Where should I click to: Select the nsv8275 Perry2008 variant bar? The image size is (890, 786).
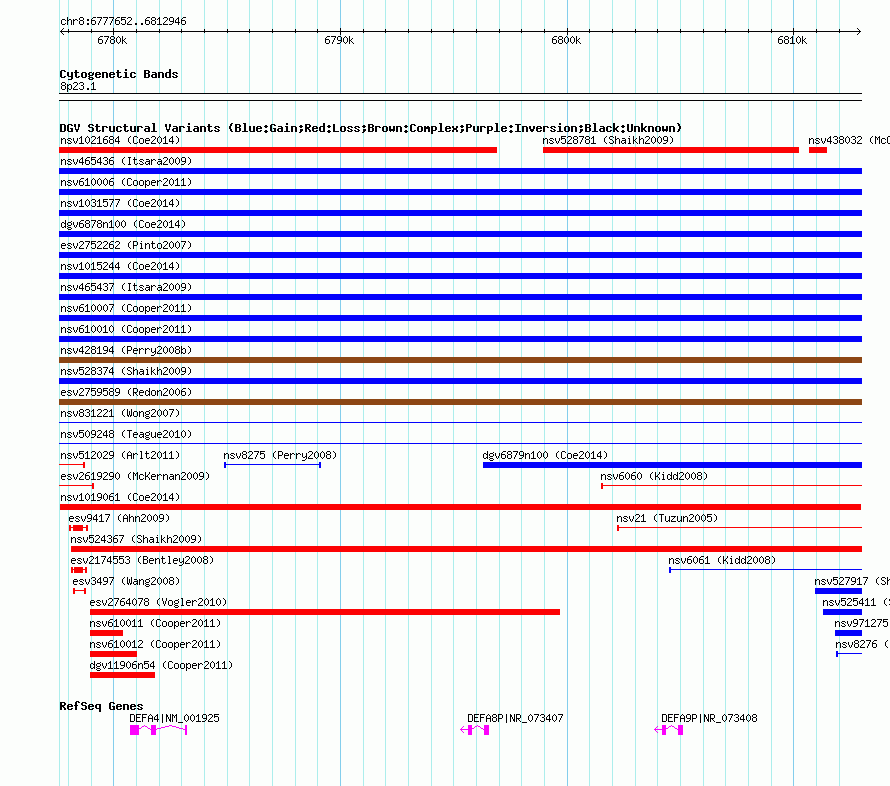[x=272, y=465]
